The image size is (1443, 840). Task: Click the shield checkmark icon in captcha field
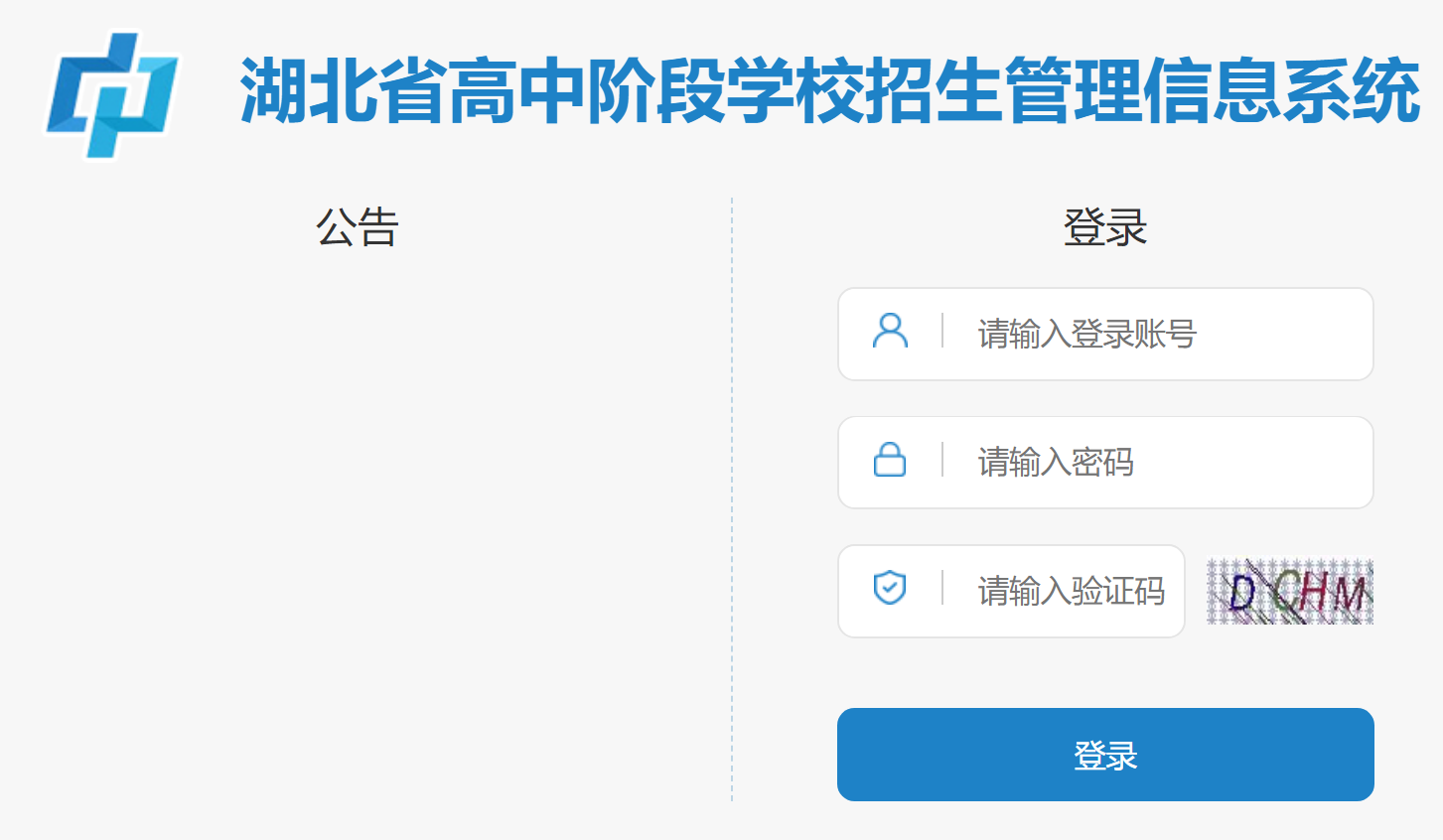890,588
